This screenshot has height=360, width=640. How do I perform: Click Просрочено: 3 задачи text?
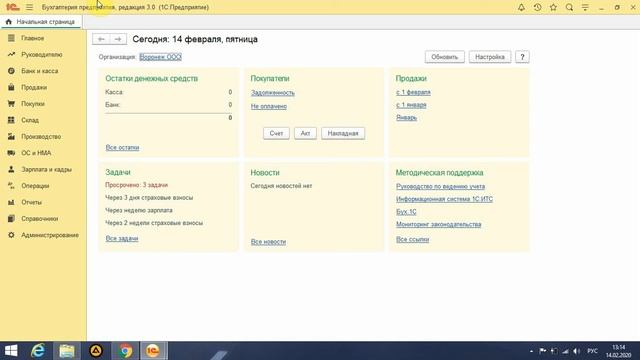click(x=136, y=185)
